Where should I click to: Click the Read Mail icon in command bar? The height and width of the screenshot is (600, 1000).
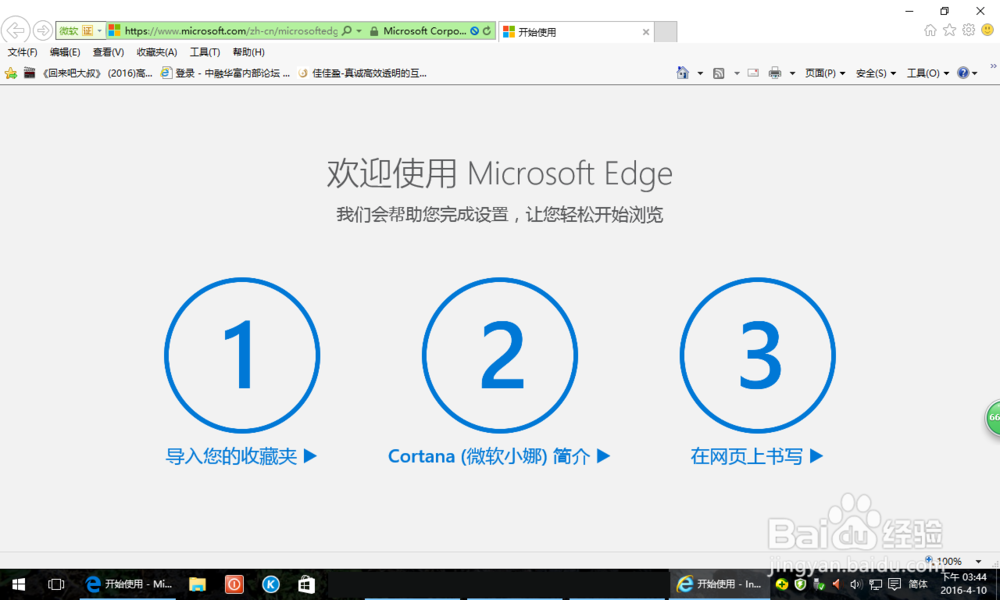[753, 73]
